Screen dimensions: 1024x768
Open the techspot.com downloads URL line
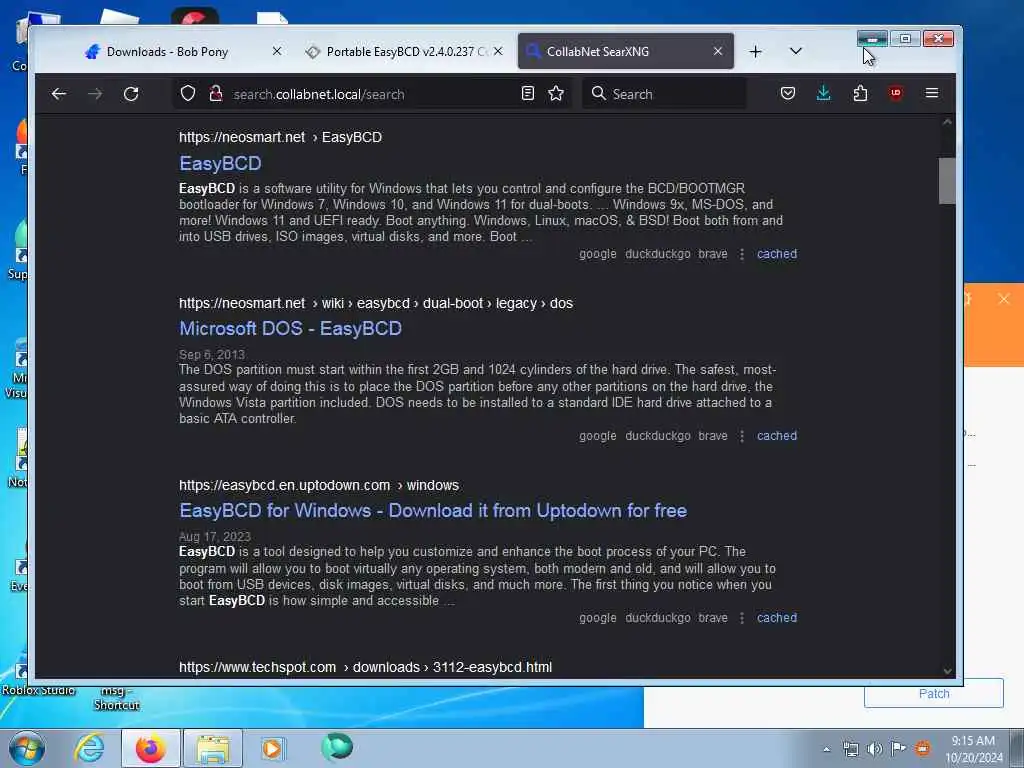[365, 667]
